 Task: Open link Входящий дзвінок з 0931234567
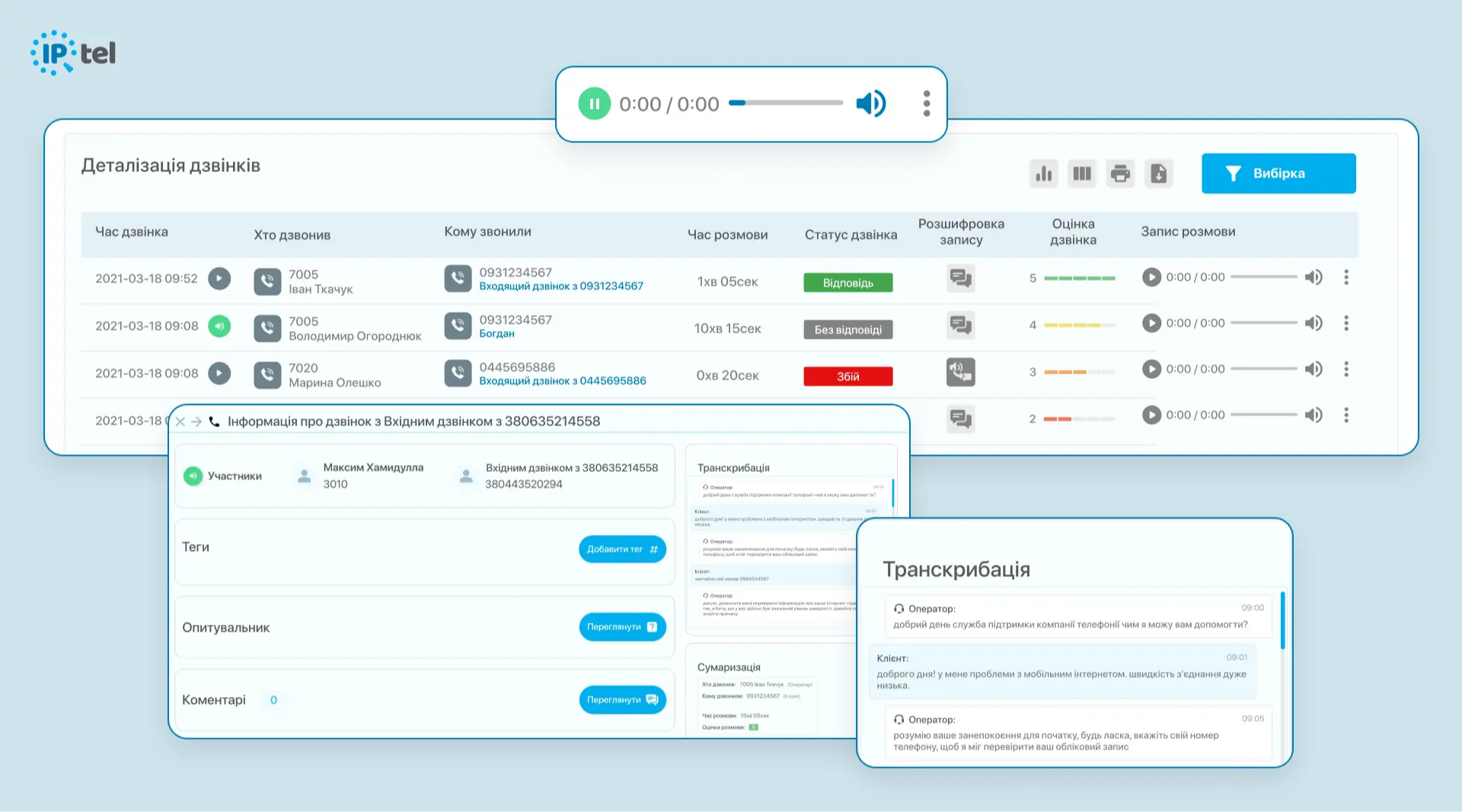pos(561,286)
